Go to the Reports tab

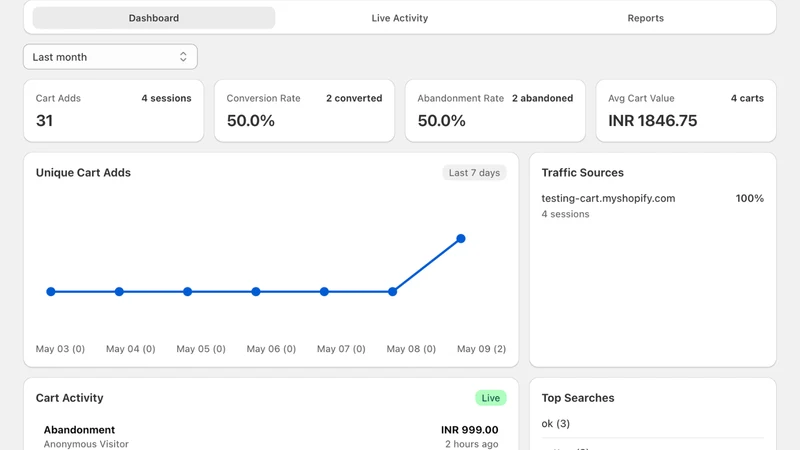(x=645, y=18)
